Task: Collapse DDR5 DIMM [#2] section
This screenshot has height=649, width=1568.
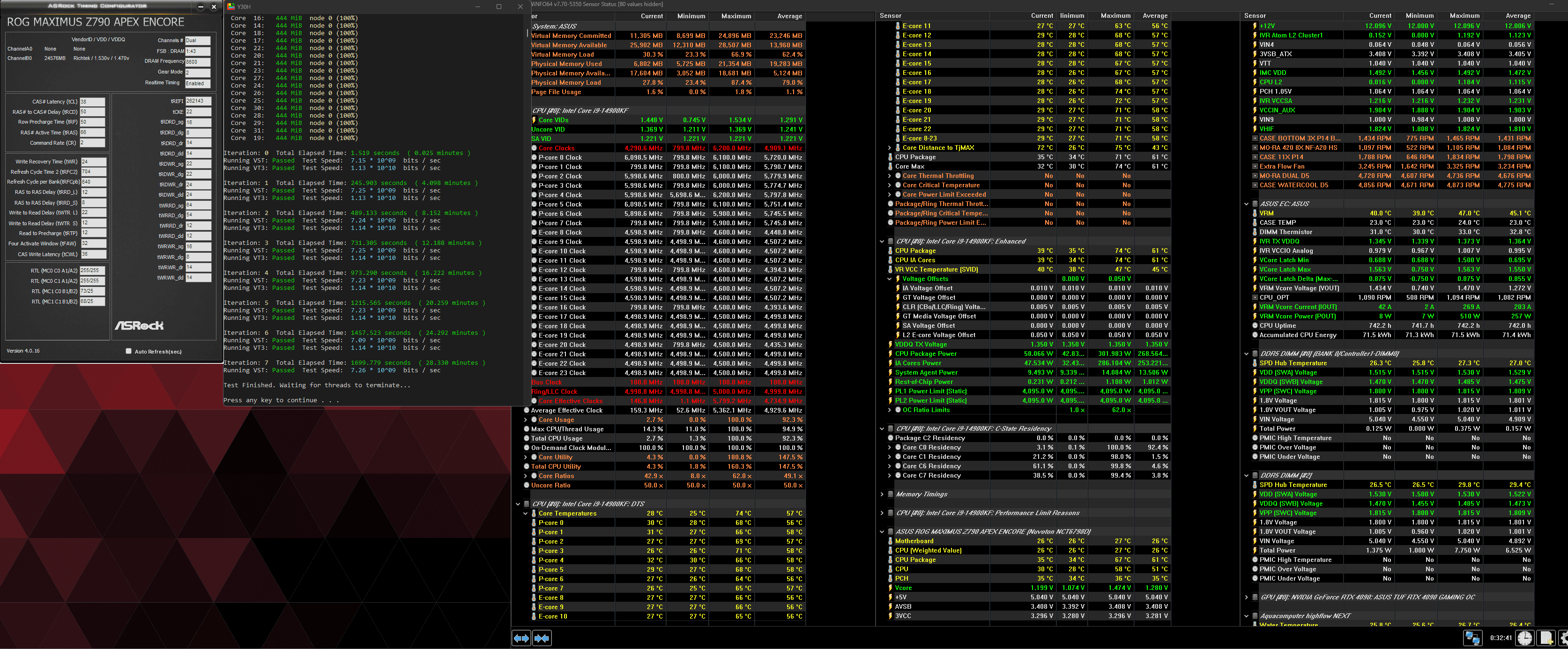Action: (x=1246, y=476)
